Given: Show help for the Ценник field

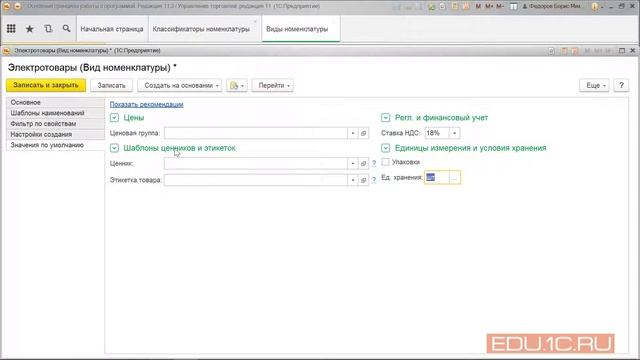Looking at the screenshot, I should tap(374, 163).
